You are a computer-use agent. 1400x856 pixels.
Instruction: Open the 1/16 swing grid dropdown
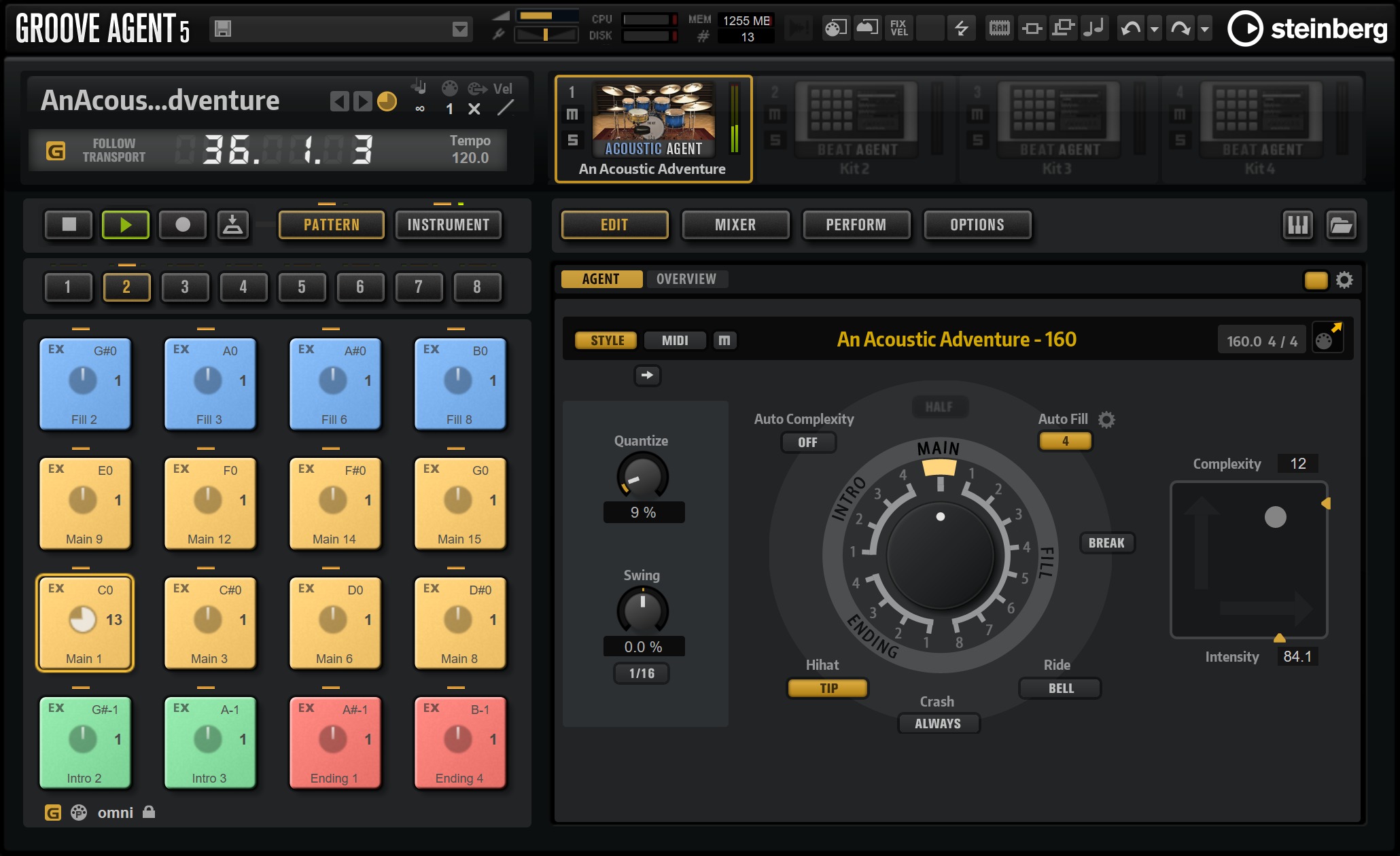[x=642, y=673]
